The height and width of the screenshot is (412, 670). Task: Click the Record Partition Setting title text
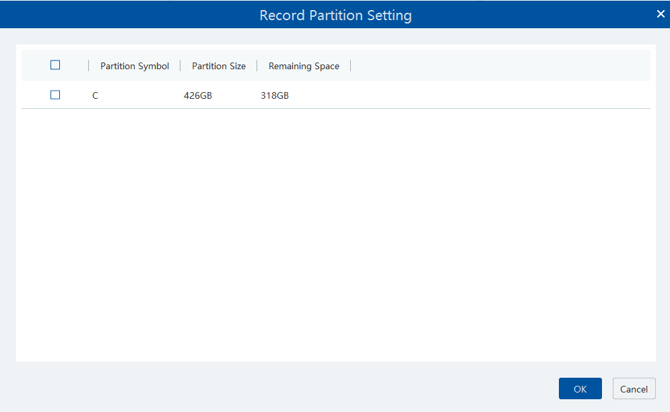(x=335, y=15)
